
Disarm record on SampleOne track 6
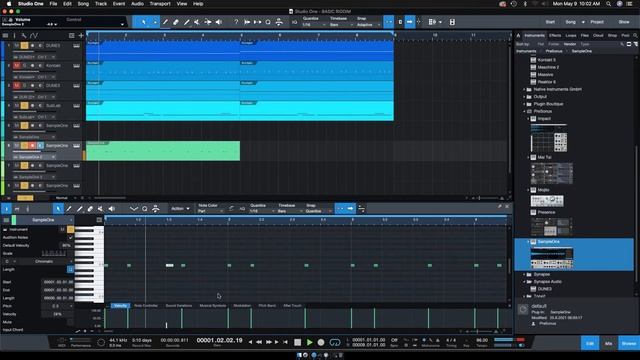coord(32,146)
